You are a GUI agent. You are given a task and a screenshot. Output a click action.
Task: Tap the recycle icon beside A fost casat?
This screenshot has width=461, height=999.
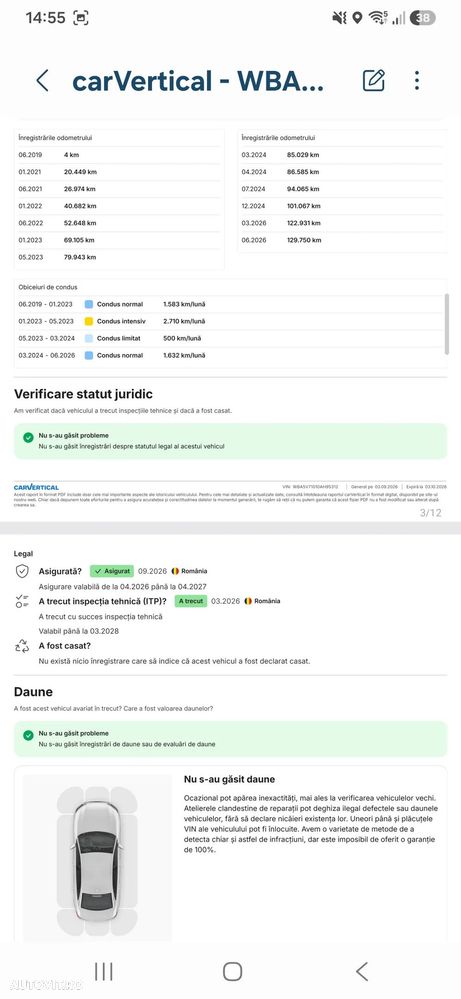click(22, 646)
